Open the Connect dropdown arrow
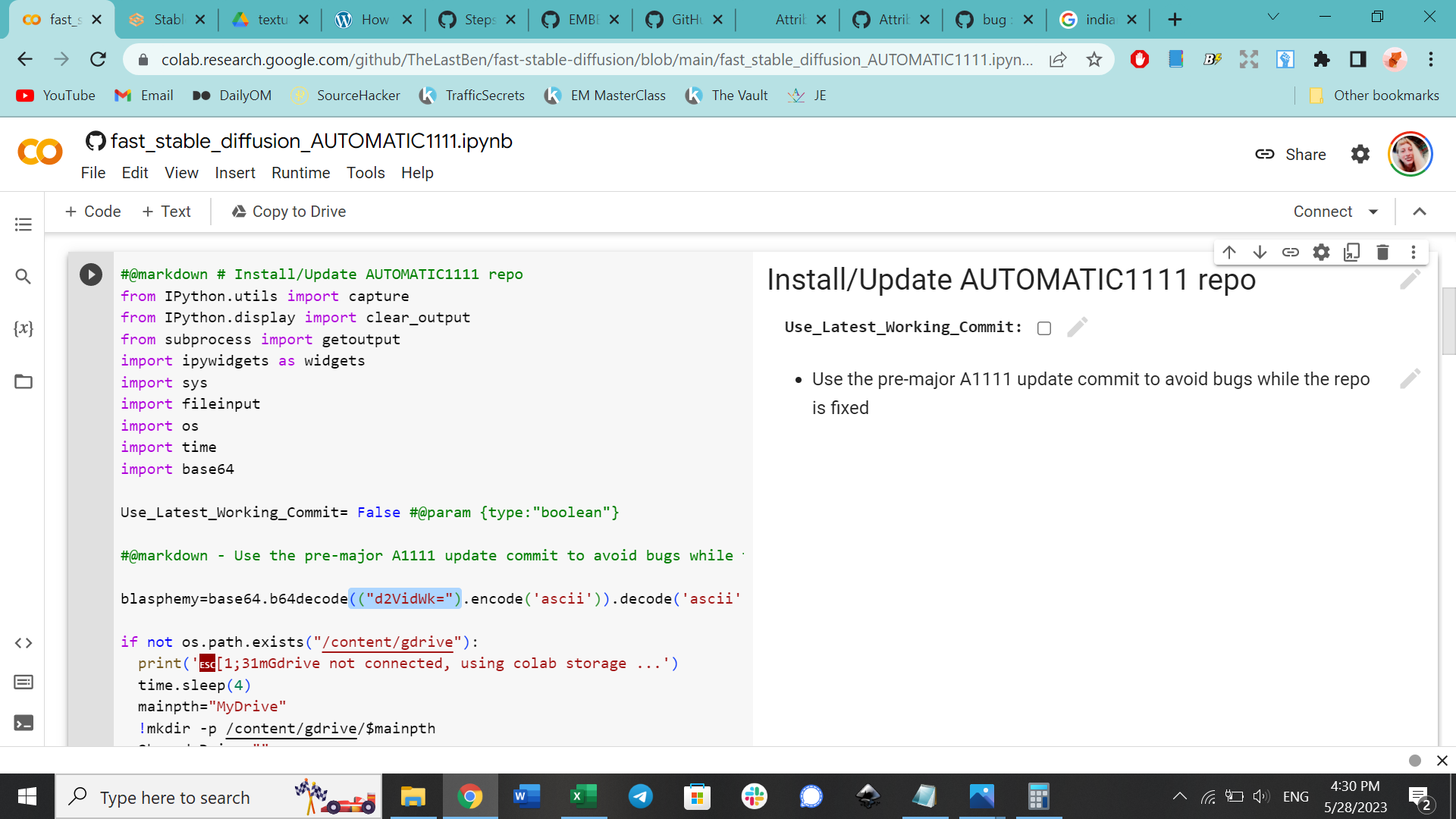Image resolution: width=1456 pixels, height=819 pixels. 1374,212
